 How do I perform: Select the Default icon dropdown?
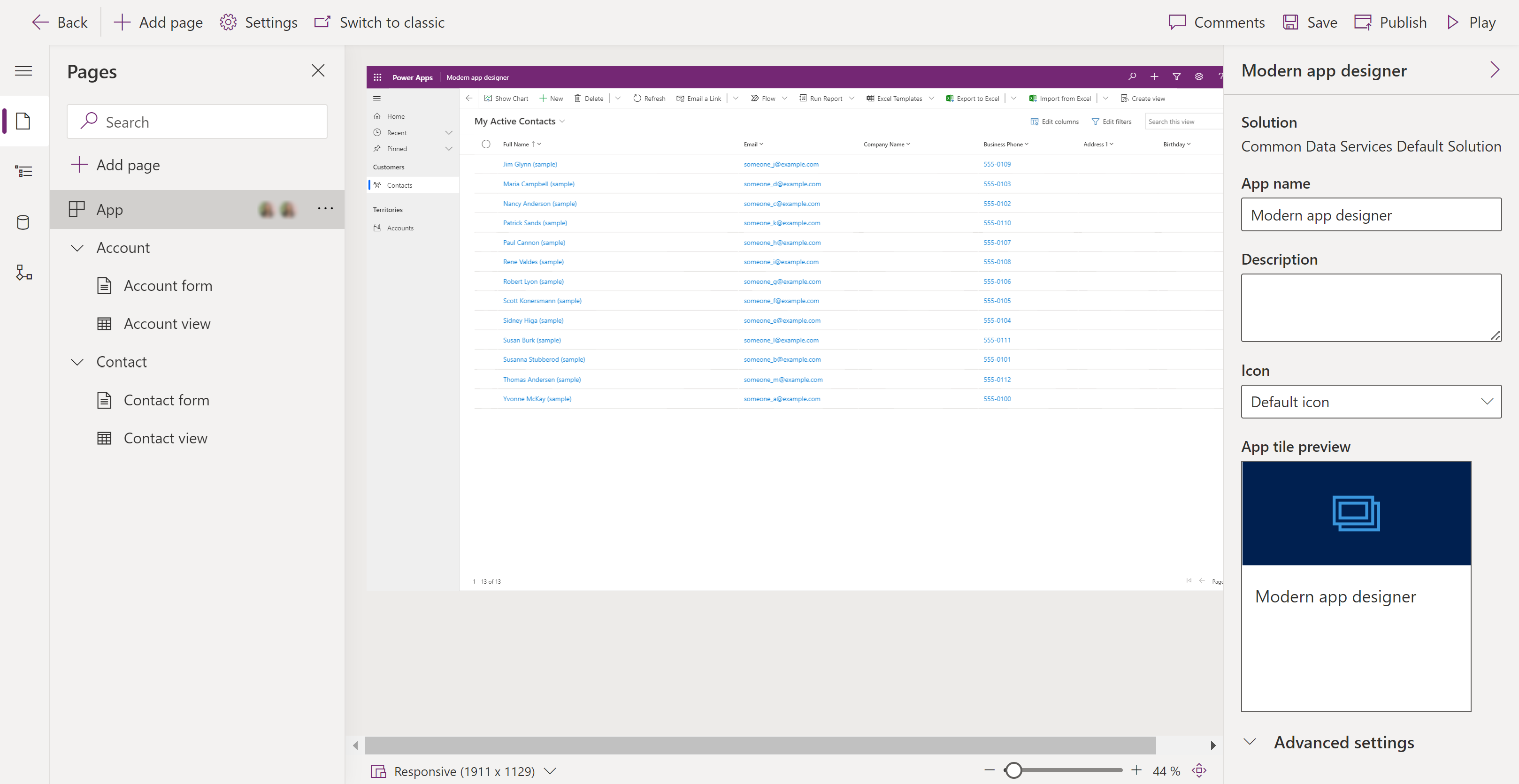1371,402
